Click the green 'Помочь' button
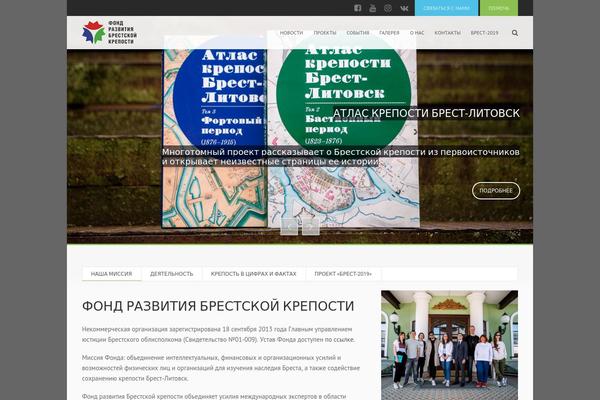 click(499, 8)
